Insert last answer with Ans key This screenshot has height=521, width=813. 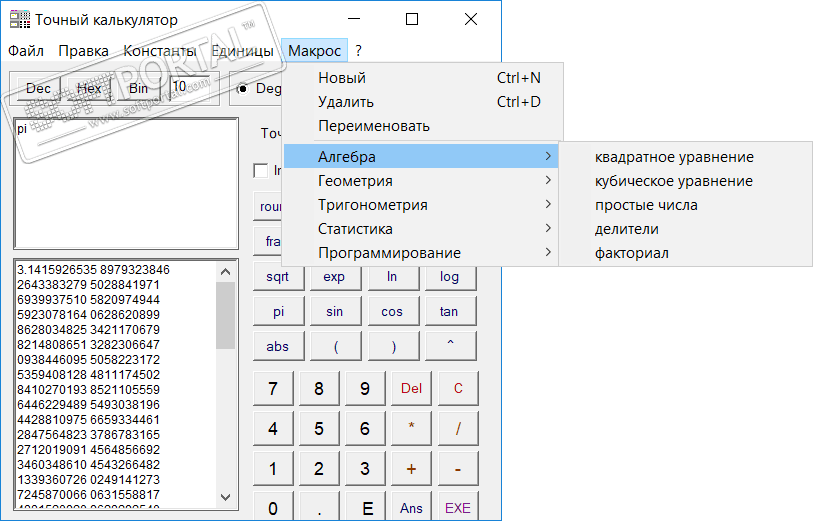(x=411, y=507)
